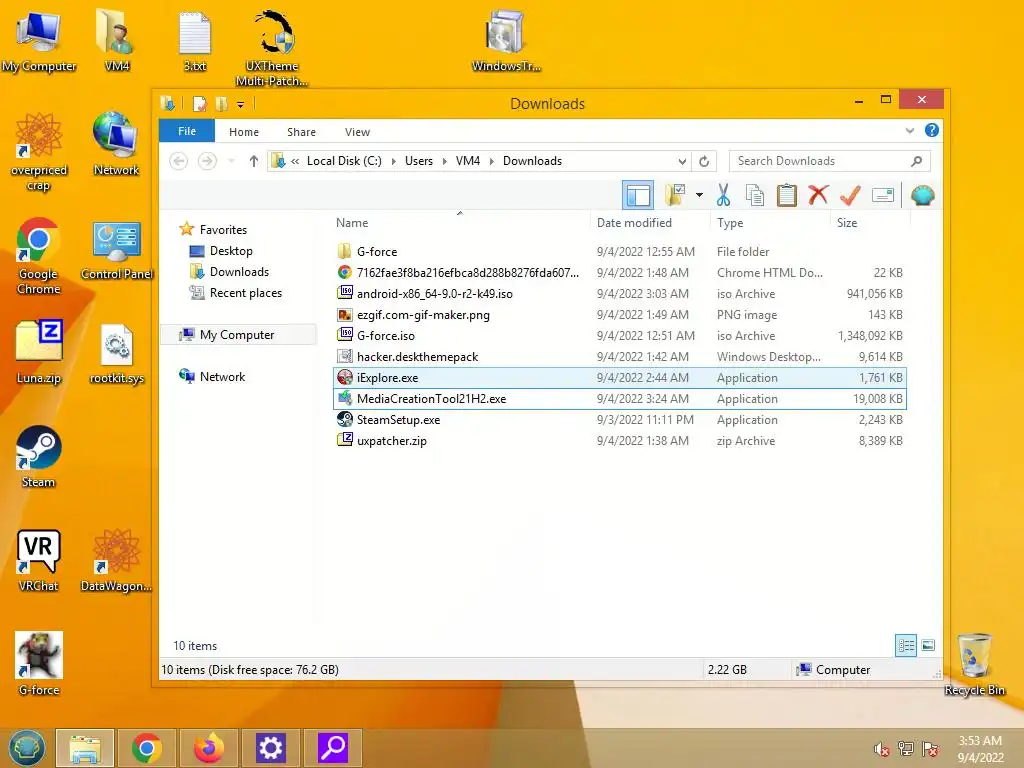Sort by the Name column header
Viewport: 1024px width, 768px height.
coord(352,223)
